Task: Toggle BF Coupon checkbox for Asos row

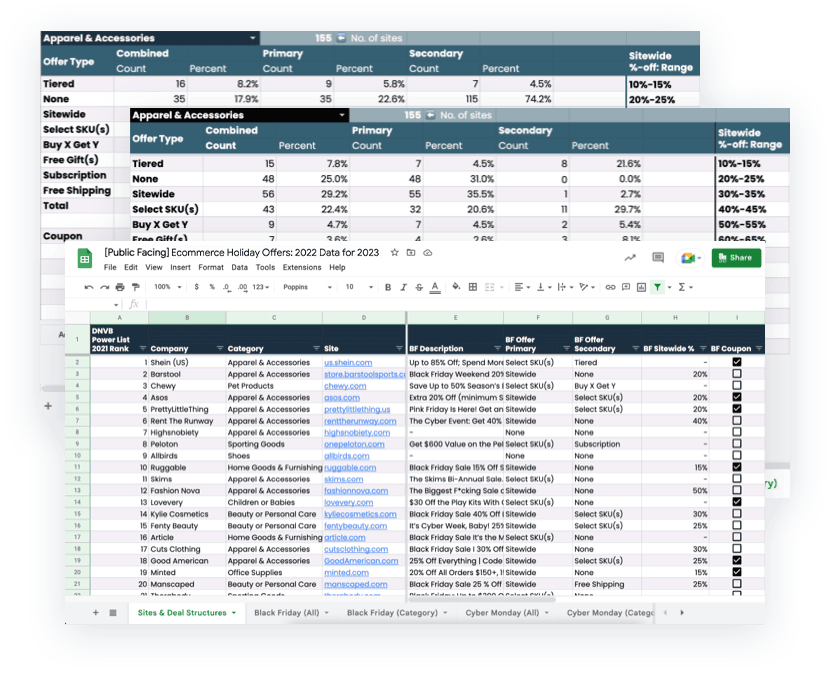Action: point(737,397)
